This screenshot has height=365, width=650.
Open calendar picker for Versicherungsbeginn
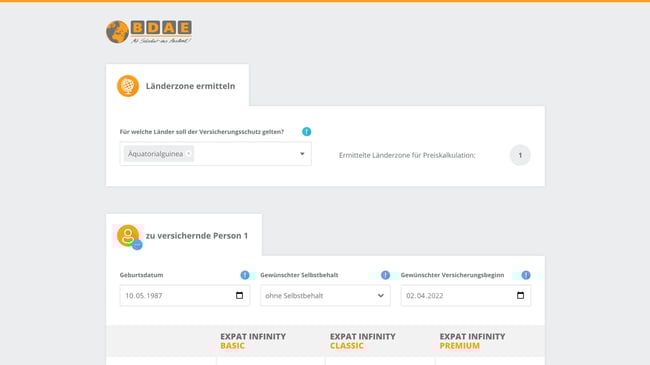click(521, 295)
